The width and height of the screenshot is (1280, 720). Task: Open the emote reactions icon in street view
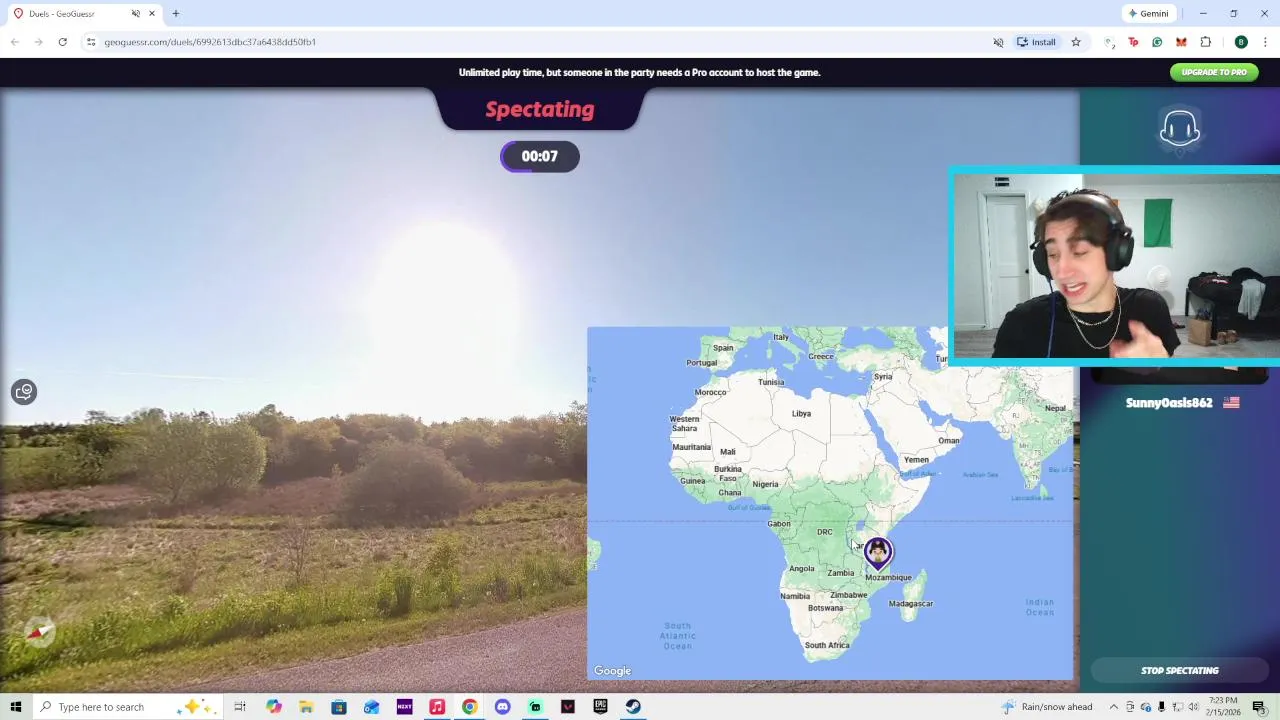click(x=24, y=392)
